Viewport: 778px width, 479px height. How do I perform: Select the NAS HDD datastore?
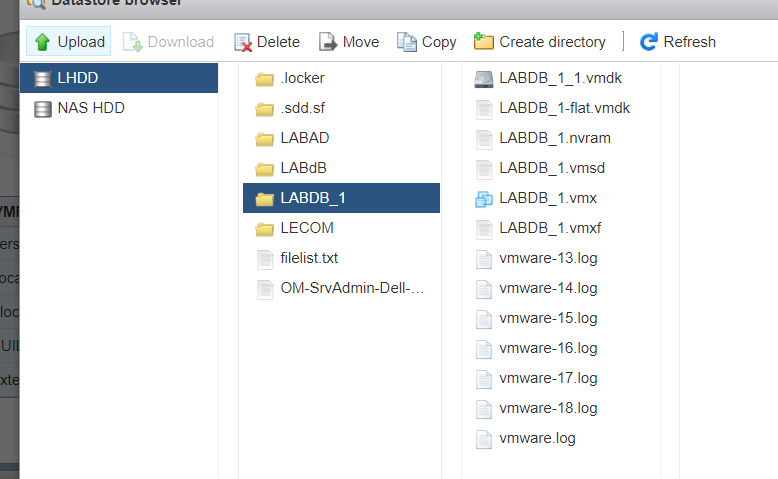coord(119,108)
